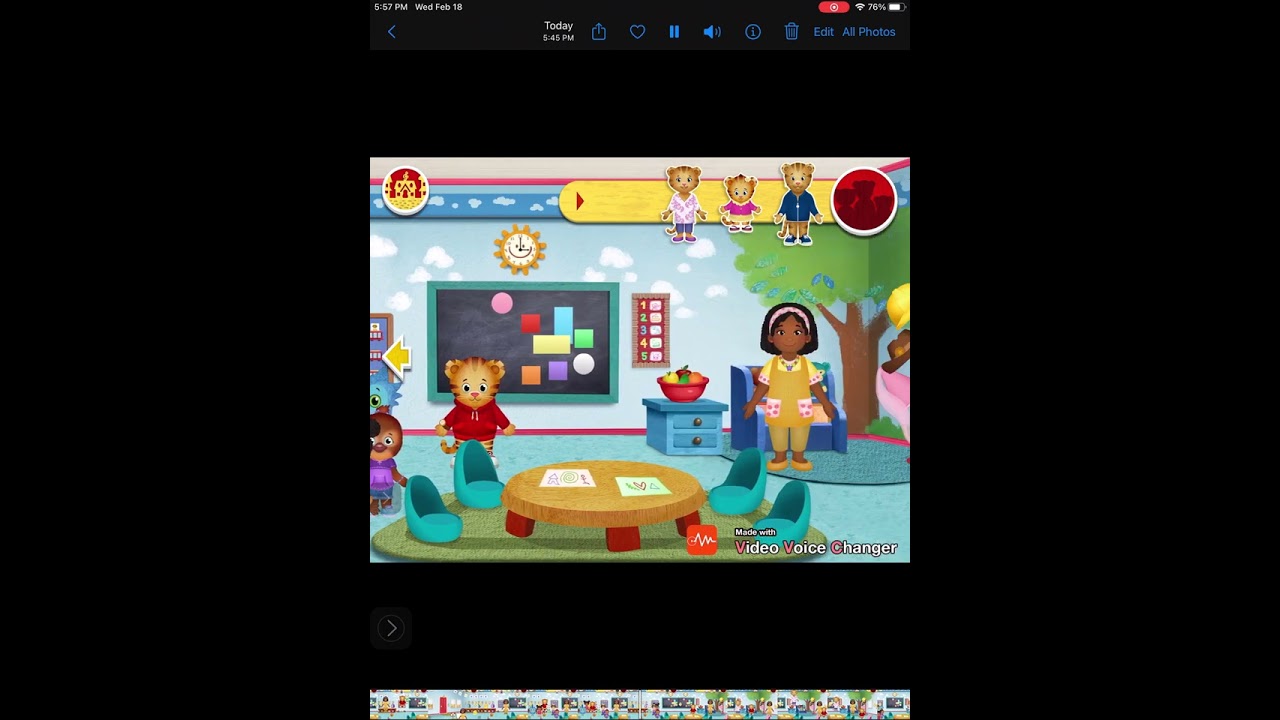Tap the Edit button

pos(823,32)
